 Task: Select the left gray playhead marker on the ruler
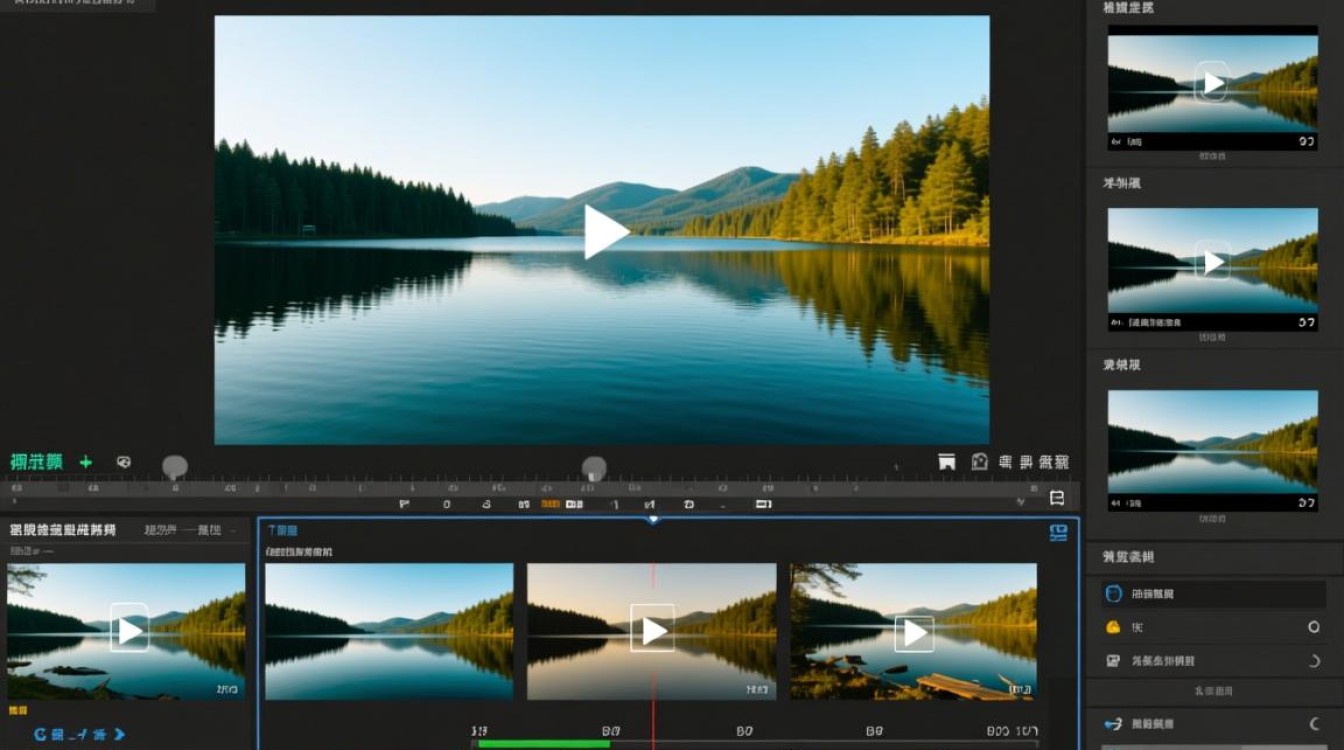(x=175, y=466)
